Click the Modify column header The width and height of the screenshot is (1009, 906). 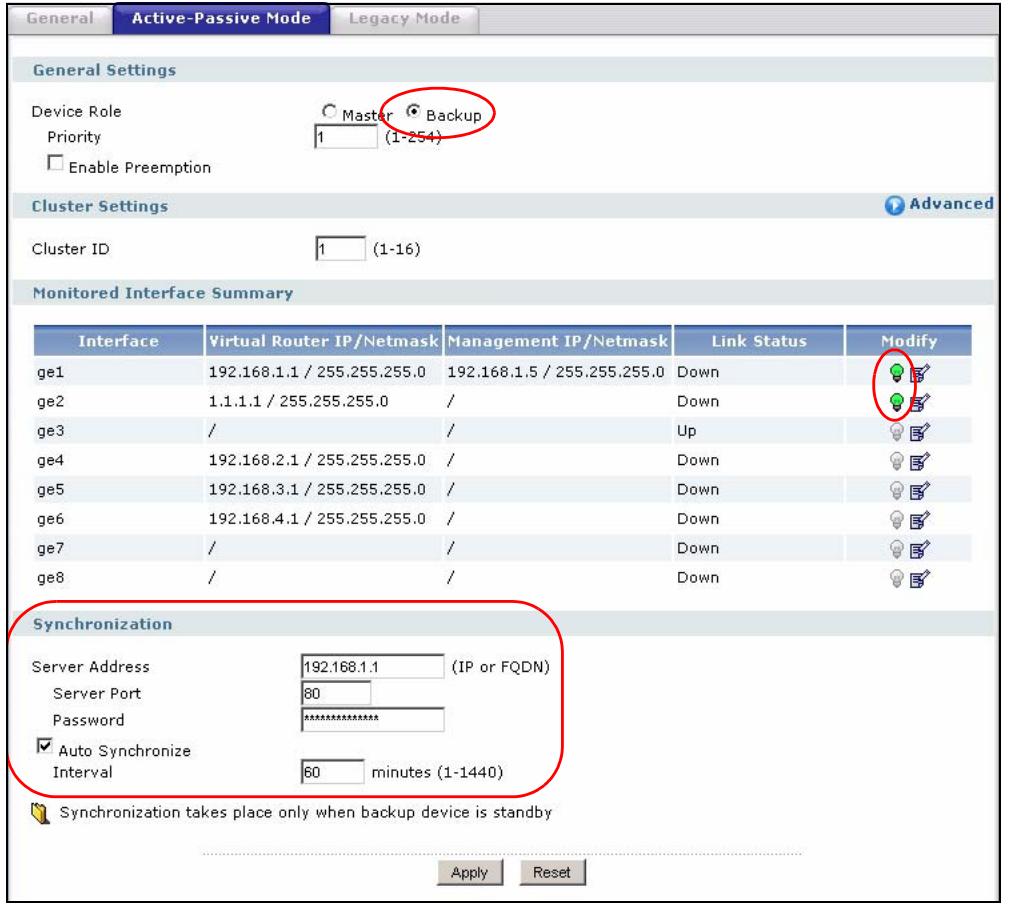pyautogui.click(x=909, y=341)
